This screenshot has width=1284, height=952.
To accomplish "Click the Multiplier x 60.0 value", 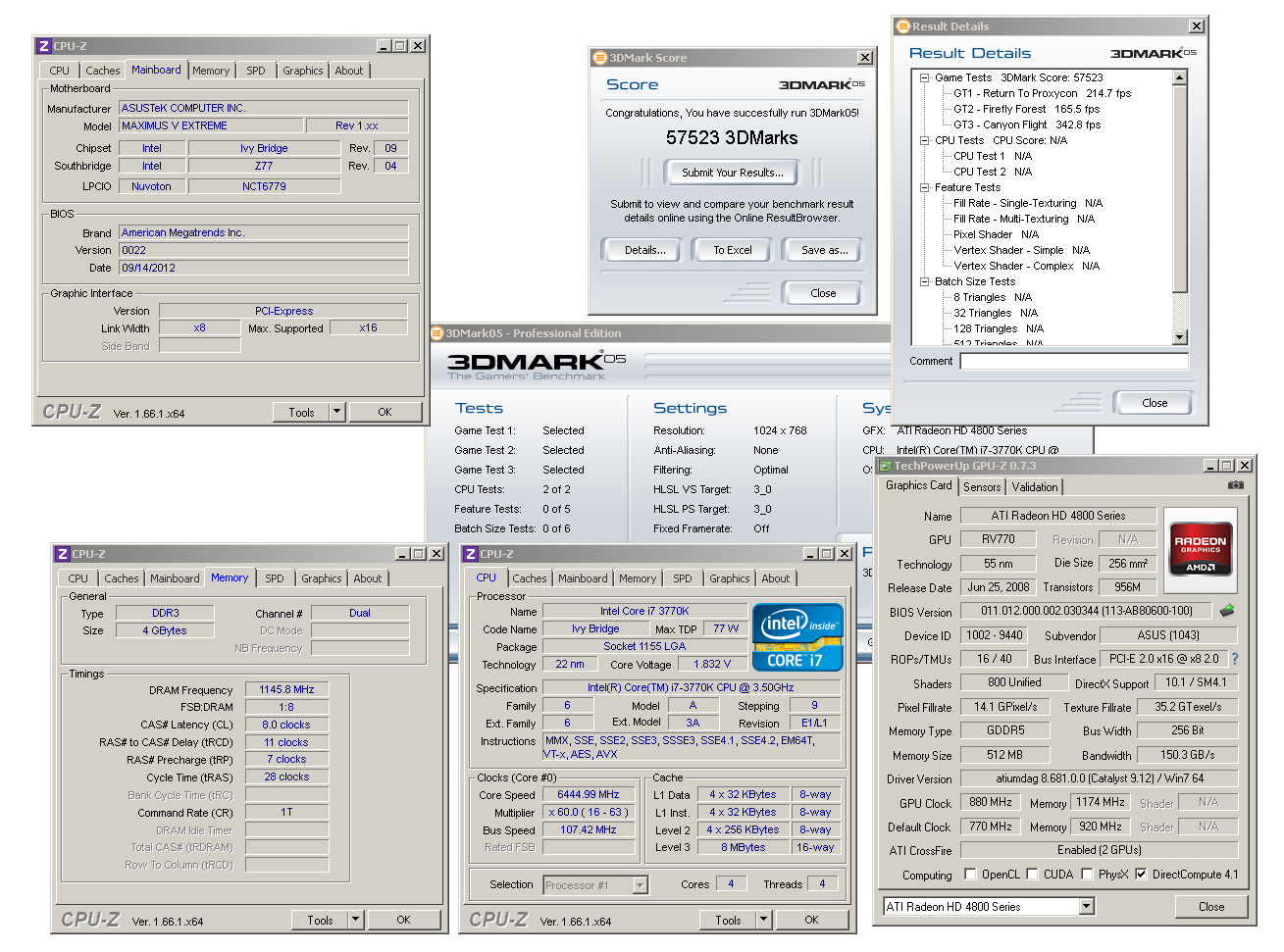I will 589,812.
